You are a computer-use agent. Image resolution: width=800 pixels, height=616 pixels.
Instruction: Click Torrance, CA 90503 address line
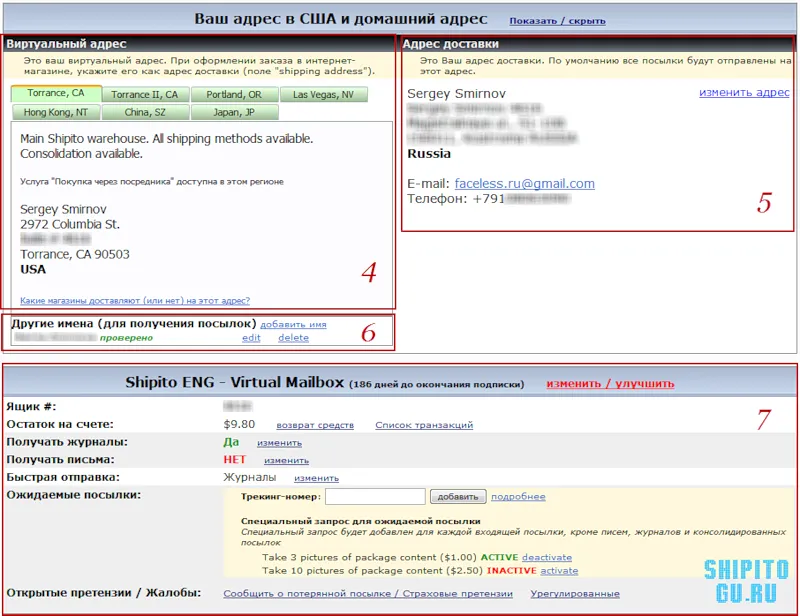pyautogui.click(x=75, y=254)
